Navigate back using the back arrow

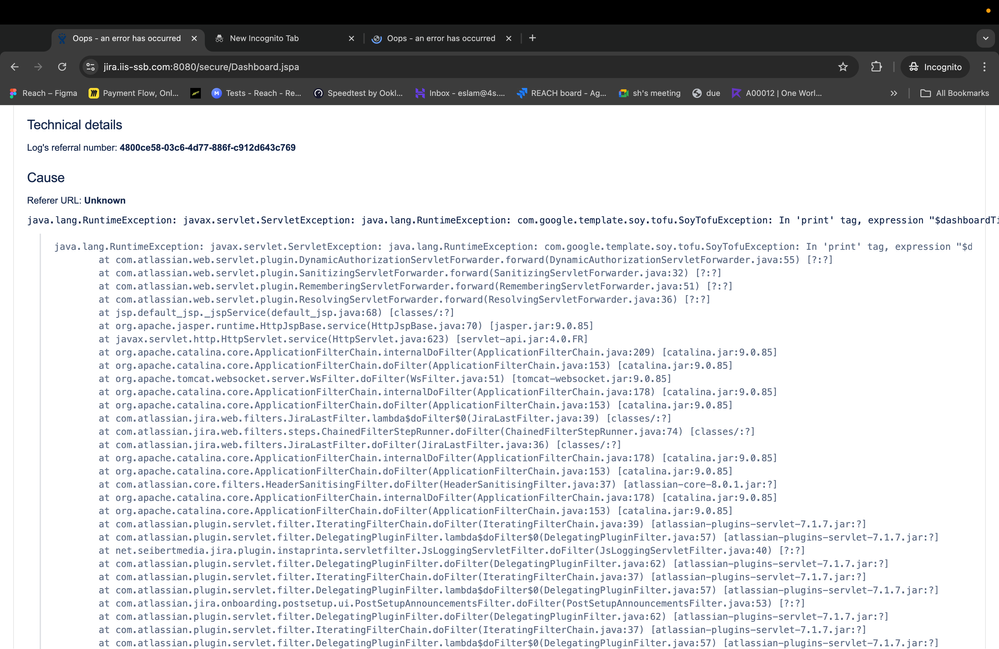[x=16, y=67]
